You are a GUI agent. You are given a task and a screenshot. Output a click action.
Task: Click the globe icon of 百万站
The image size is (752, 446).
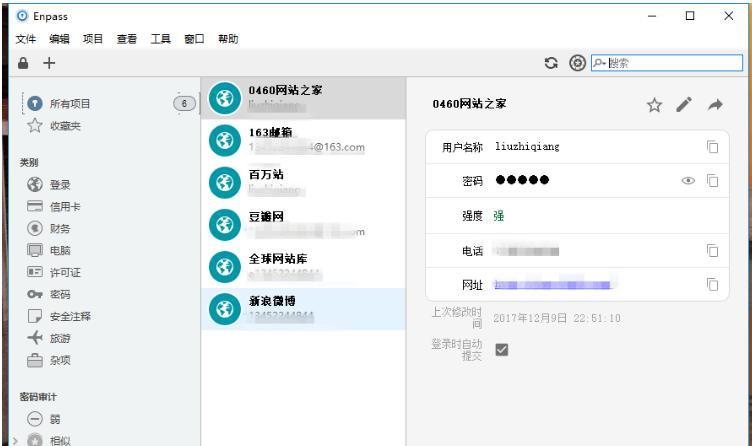[x=224, y=183]
